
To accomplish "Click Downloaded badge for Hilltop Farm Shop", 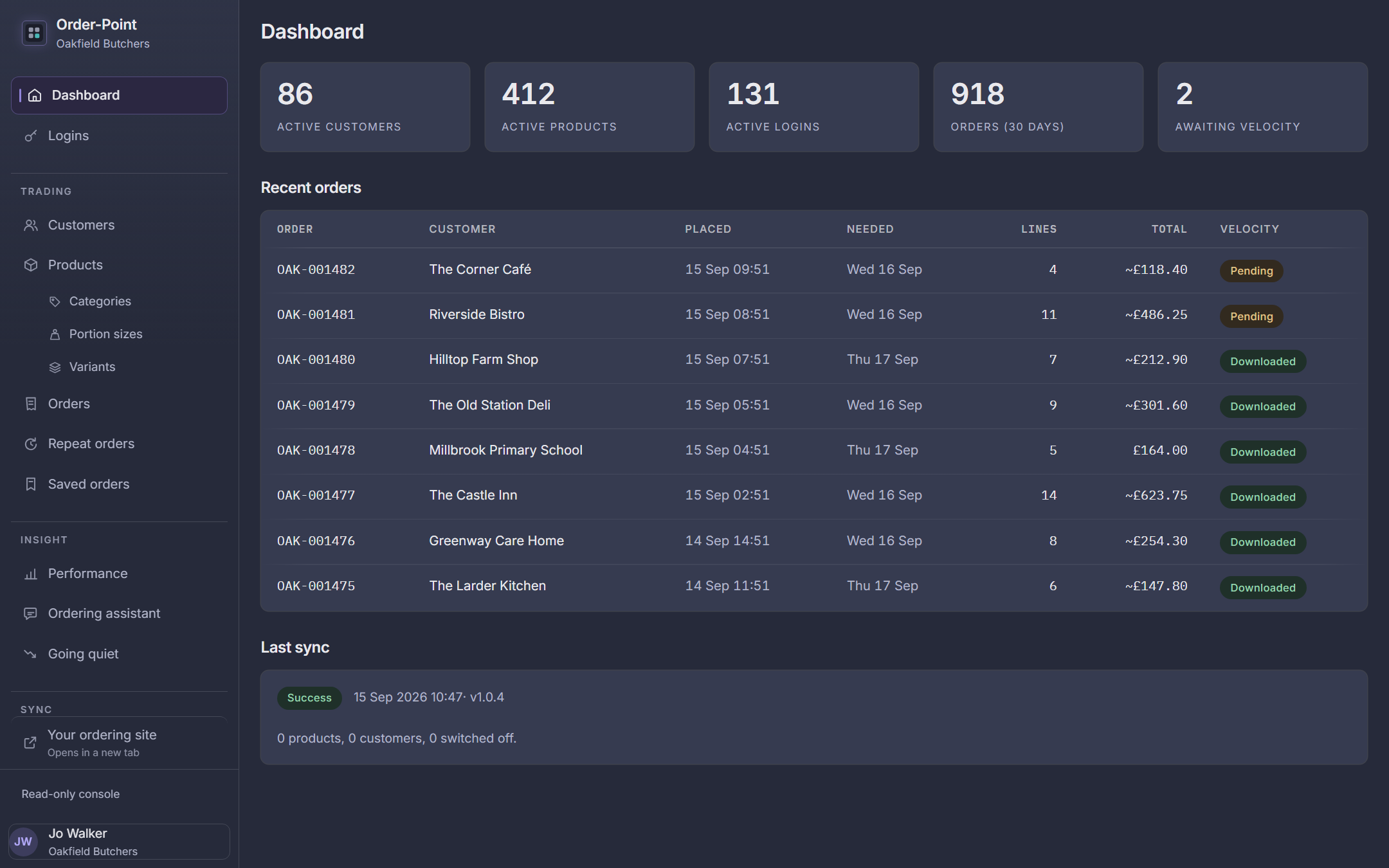I will (1263, 361).
